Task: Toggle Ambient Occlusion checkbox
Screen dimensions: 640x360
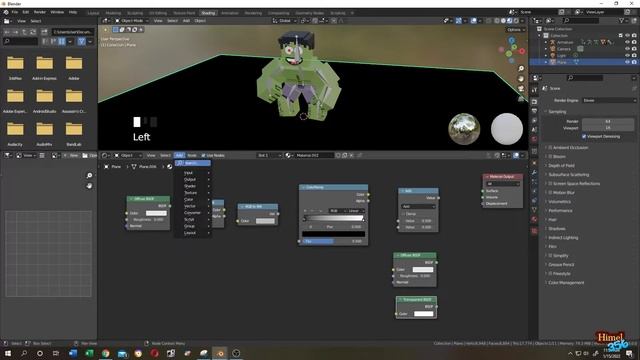Action: [x=550, y=147]
